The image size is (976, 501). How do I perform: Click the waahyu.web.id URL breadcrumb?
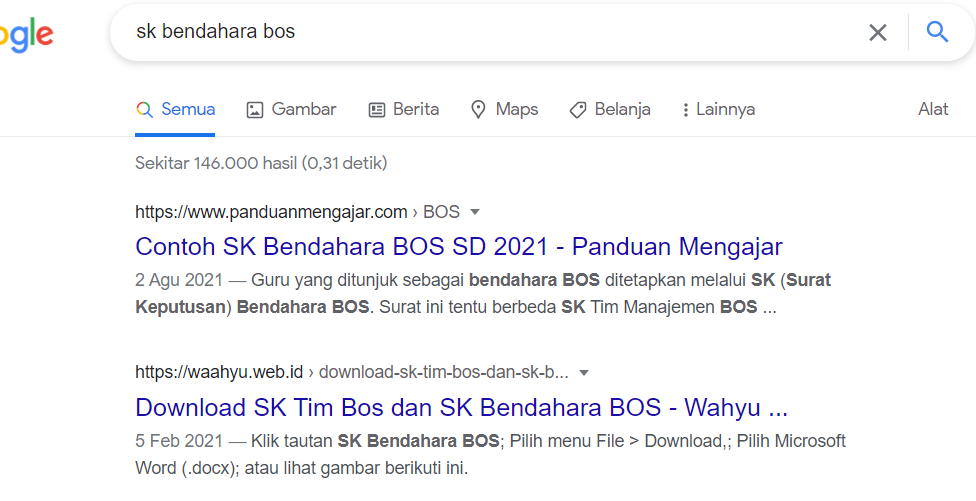pyautogui.click(x=220, y=373)
